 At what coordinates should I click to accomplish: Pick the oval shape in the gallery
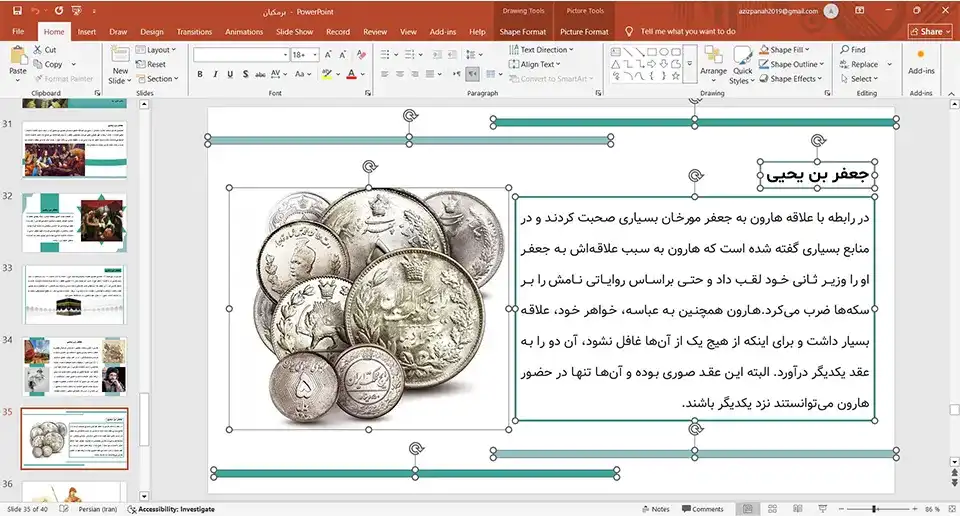[664, 52]
